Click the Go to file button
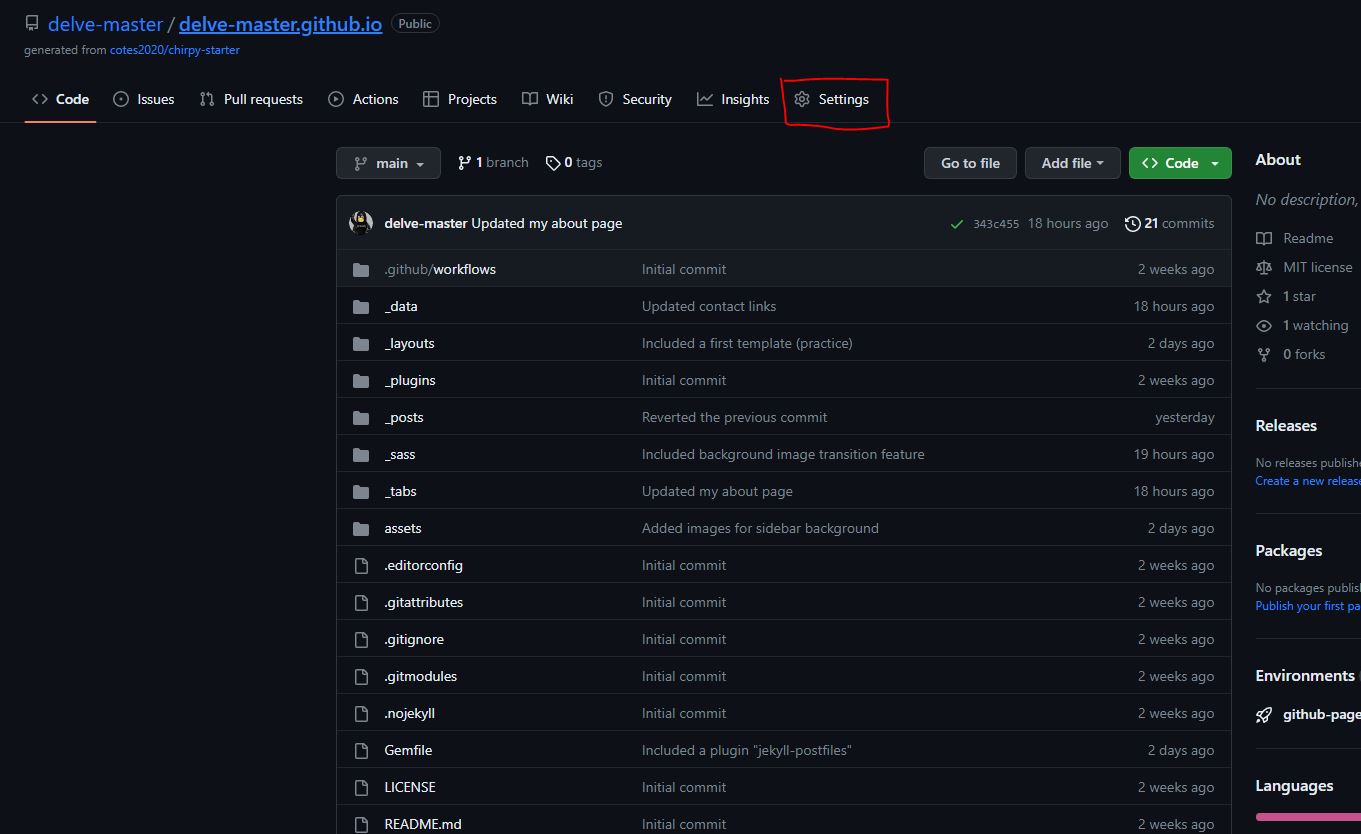Image resolution: width=1361 pixels, height=834 pixels. click(970, 163)
